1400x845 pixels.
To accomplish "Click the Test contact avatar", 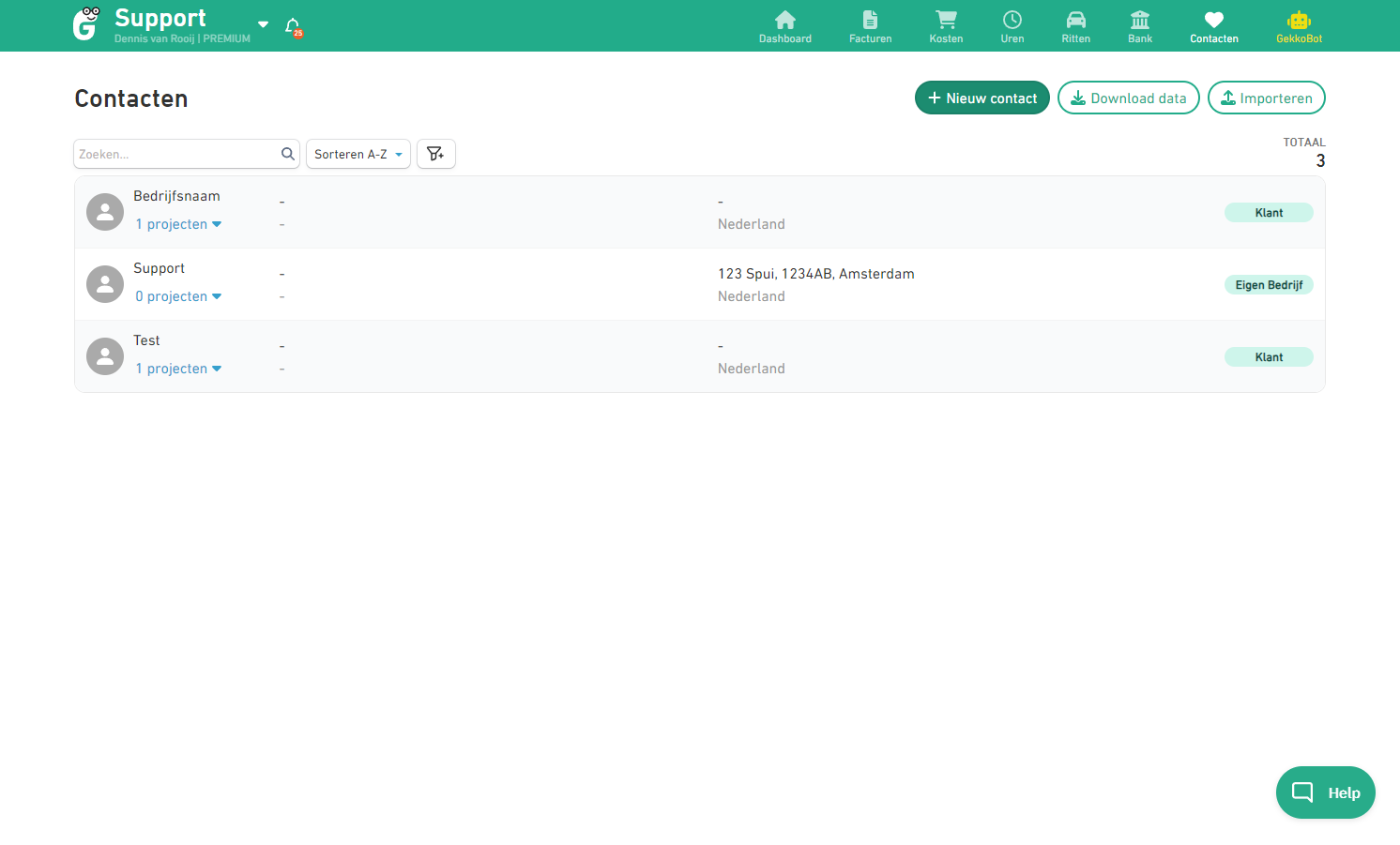I will [105, 356].
